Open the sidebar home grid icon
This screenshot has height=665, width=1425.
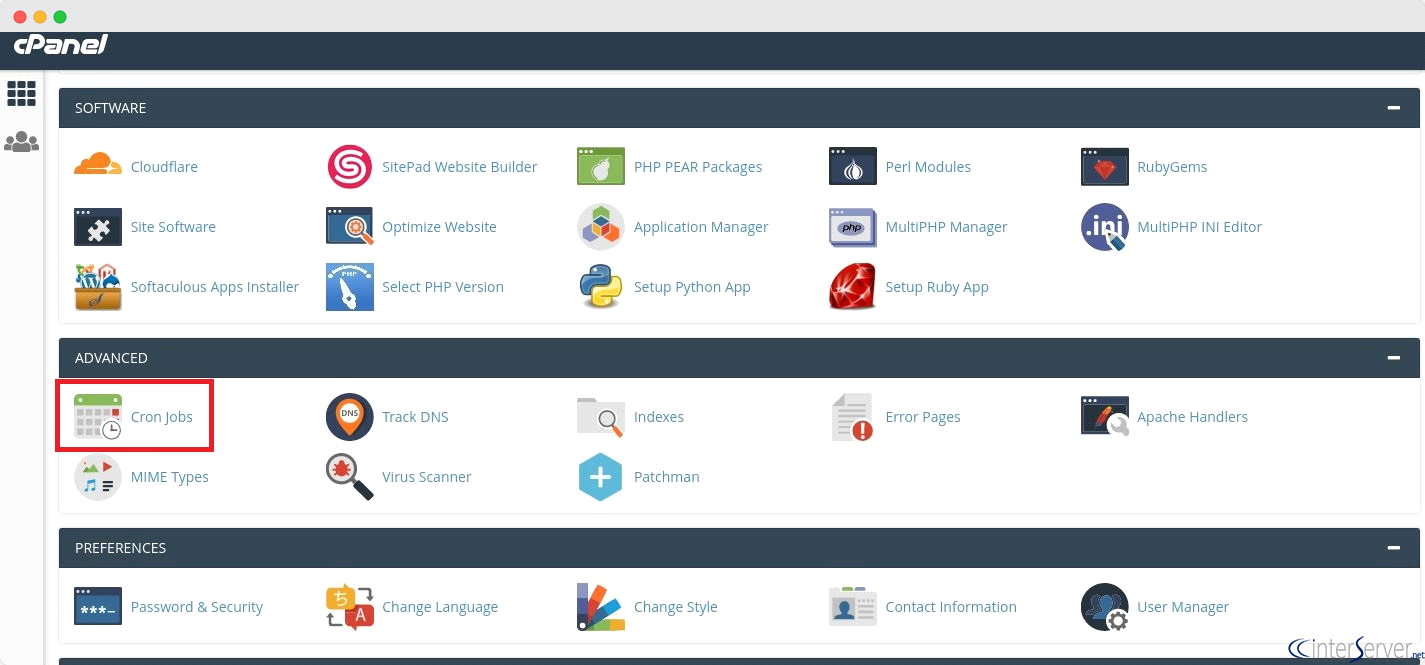(21, 93)
